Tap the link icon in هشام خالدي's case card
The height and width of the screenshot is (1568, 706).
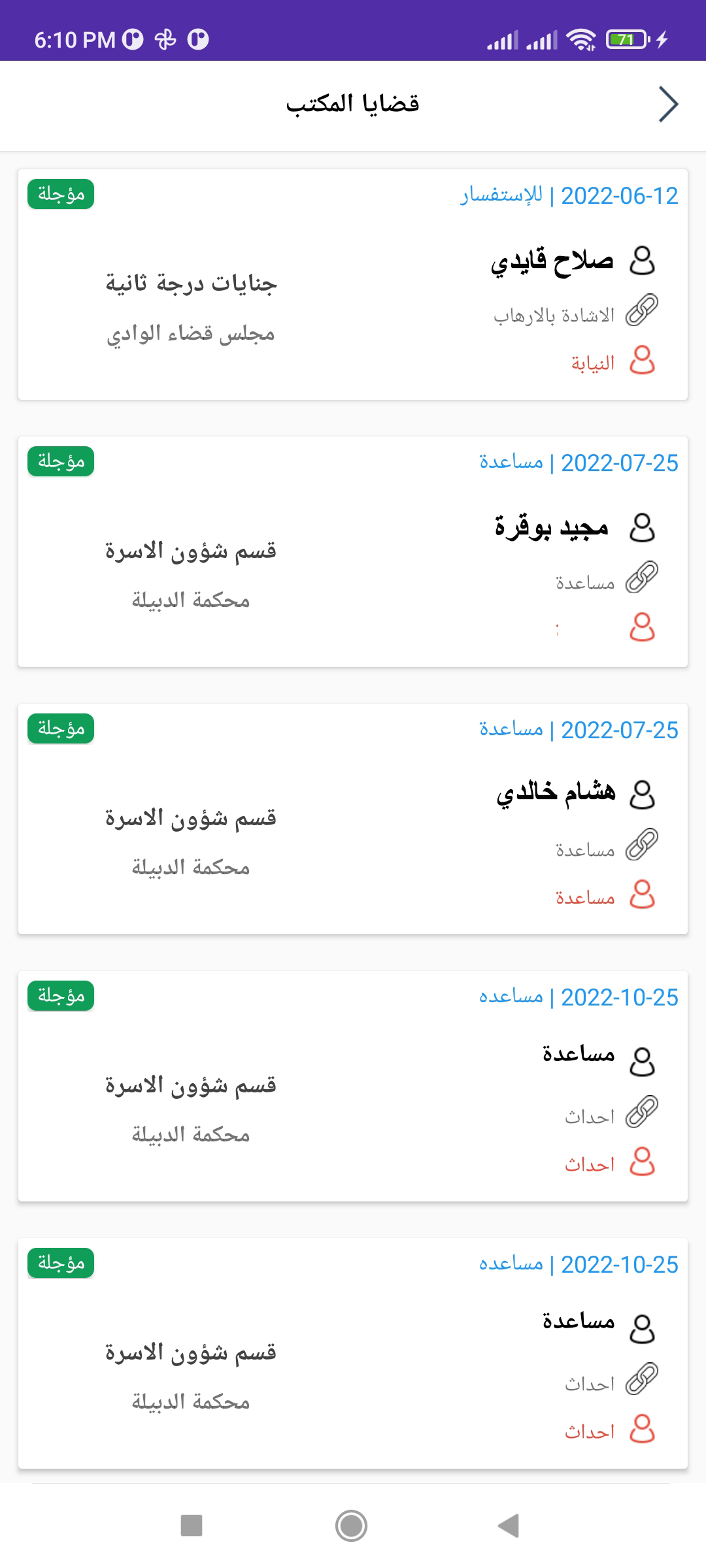click(642, 845)
